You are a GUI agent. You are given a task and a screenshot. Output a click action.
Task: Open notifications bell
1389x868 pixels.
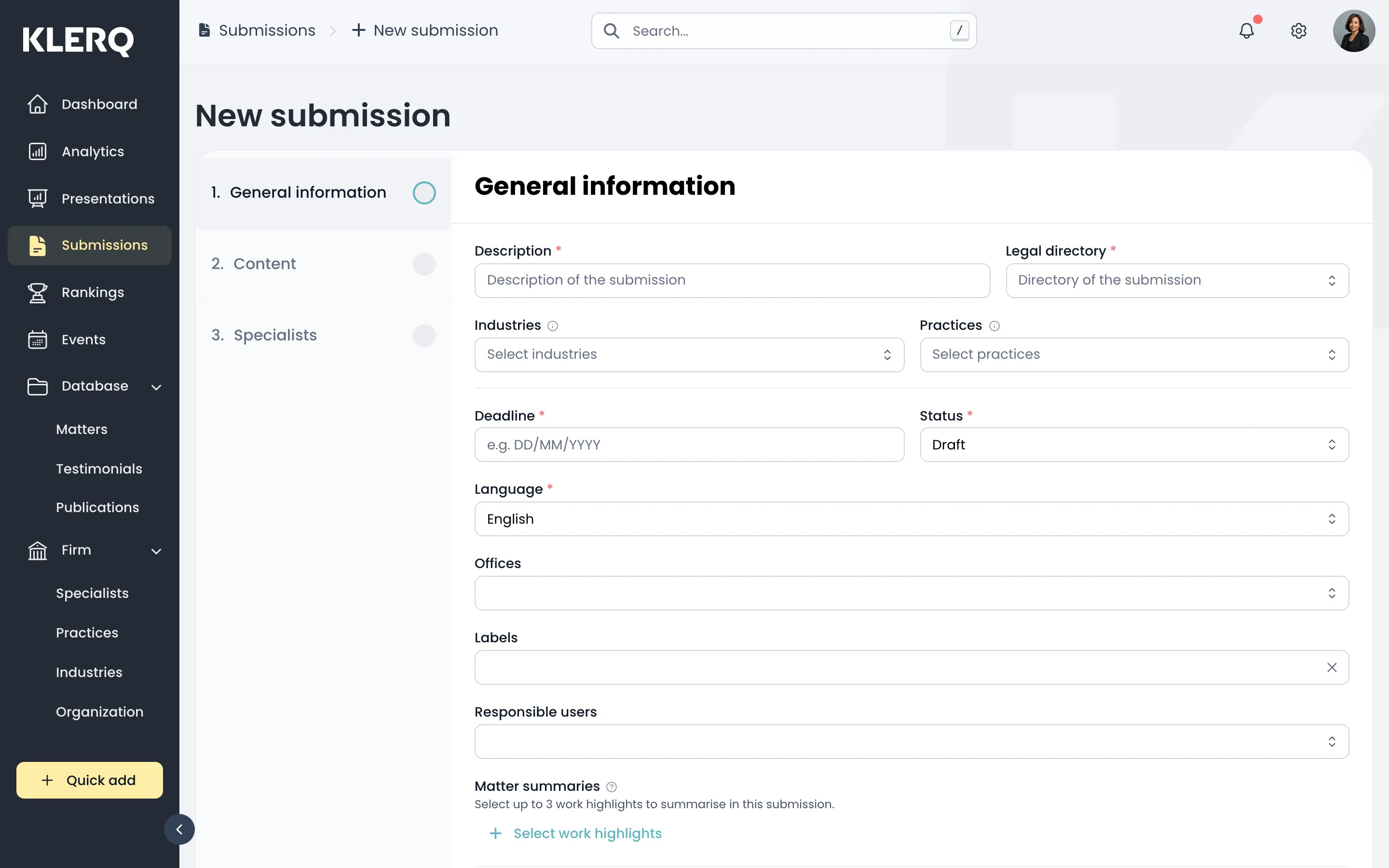pyautogui.click(x=1247, y=30)
